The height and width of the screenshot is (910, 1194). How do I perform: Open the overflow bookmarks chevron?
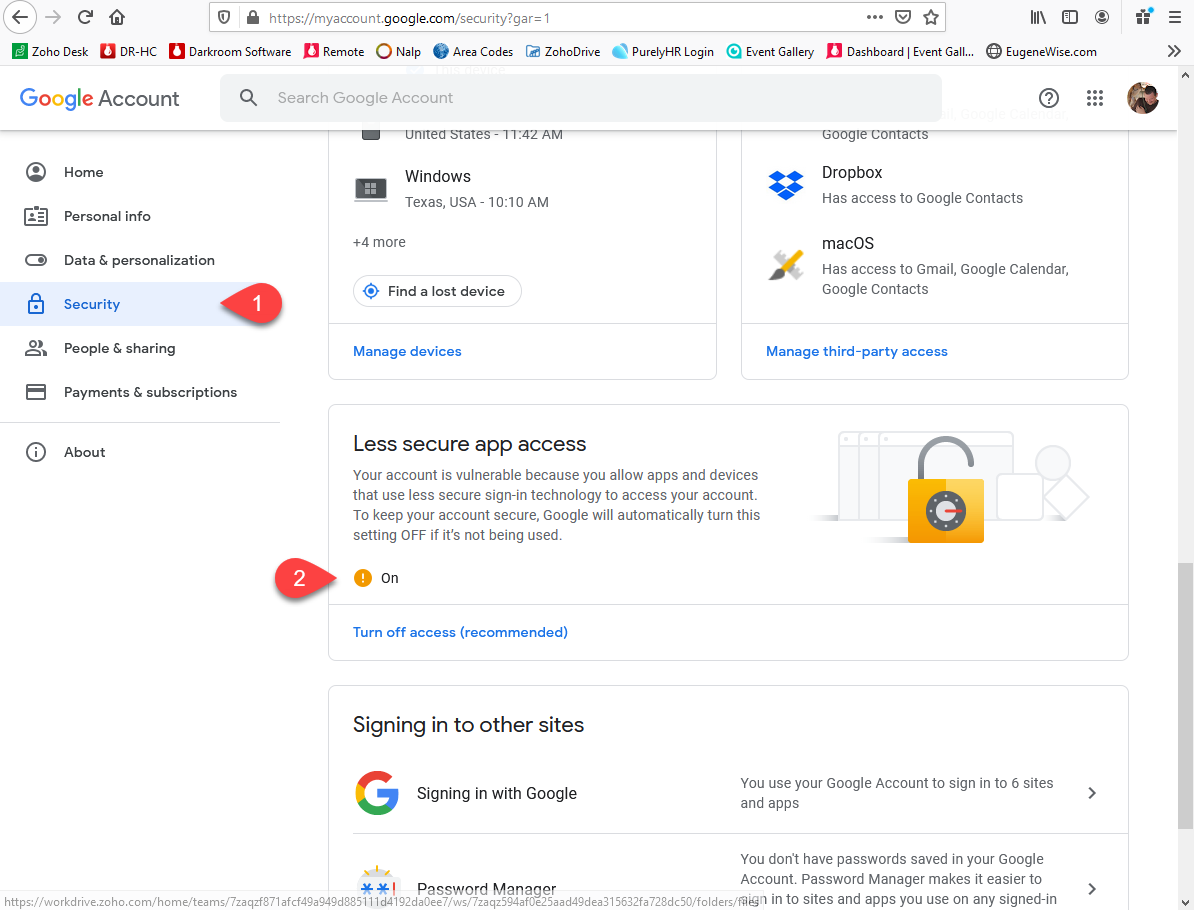(x=1174, y=51)
